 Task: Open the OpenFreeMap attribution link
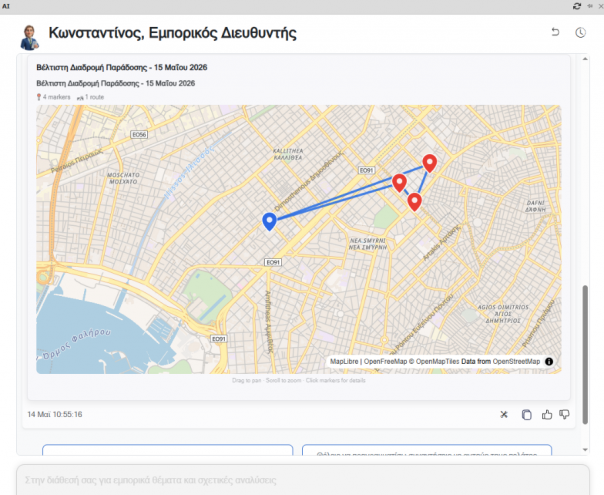click(x=385, y=361)
